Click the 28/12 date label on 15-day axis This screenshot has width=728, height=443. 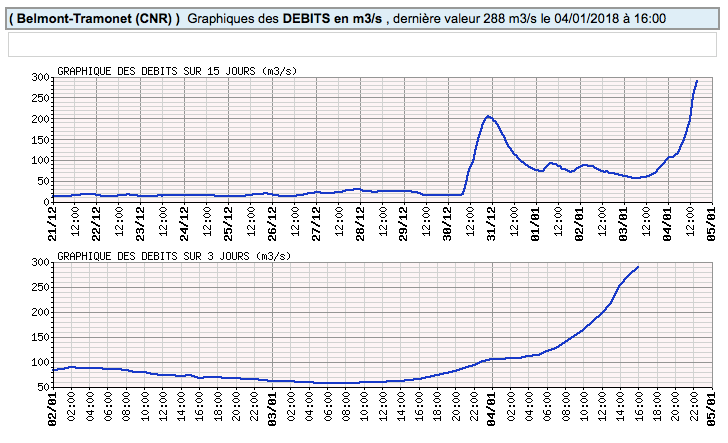click(x=361, y=217)
